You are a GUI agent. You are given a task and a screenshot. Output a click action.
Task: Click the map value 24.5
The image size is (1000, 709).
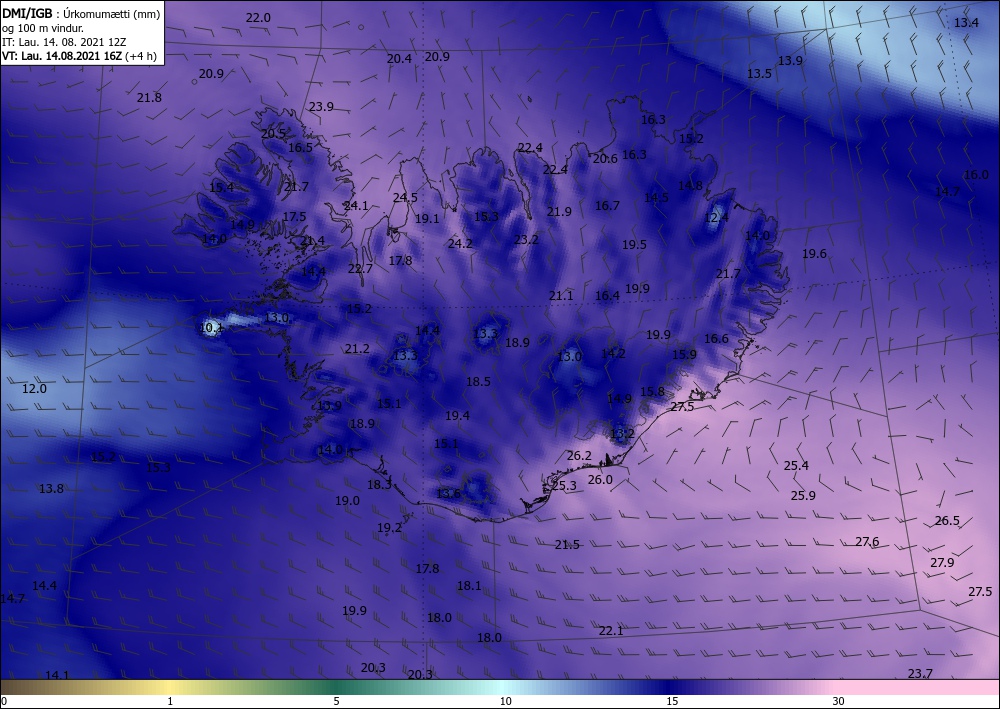click(x=406, y=198)
